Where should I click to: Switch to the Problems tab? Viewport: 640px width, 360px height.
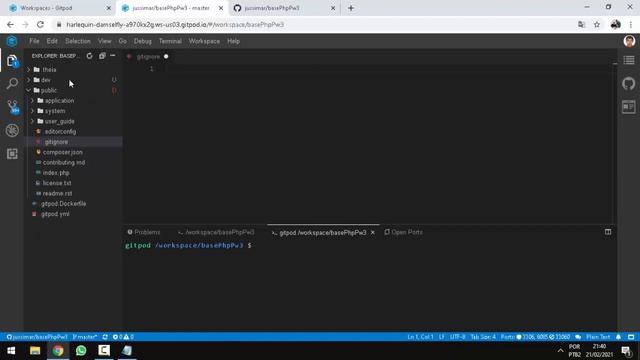[x=144, y=232]
